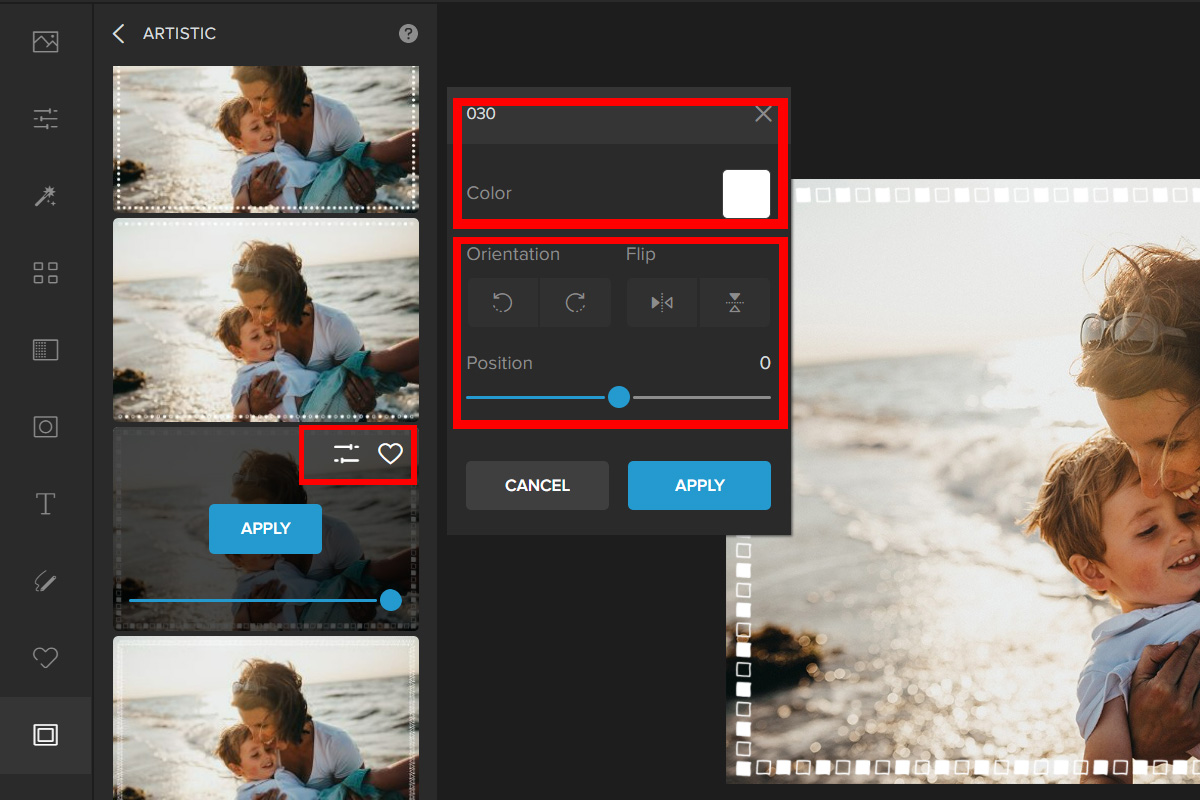Click the Cancel button
The width and height of the screenshot is (1200, 800).
537,486
